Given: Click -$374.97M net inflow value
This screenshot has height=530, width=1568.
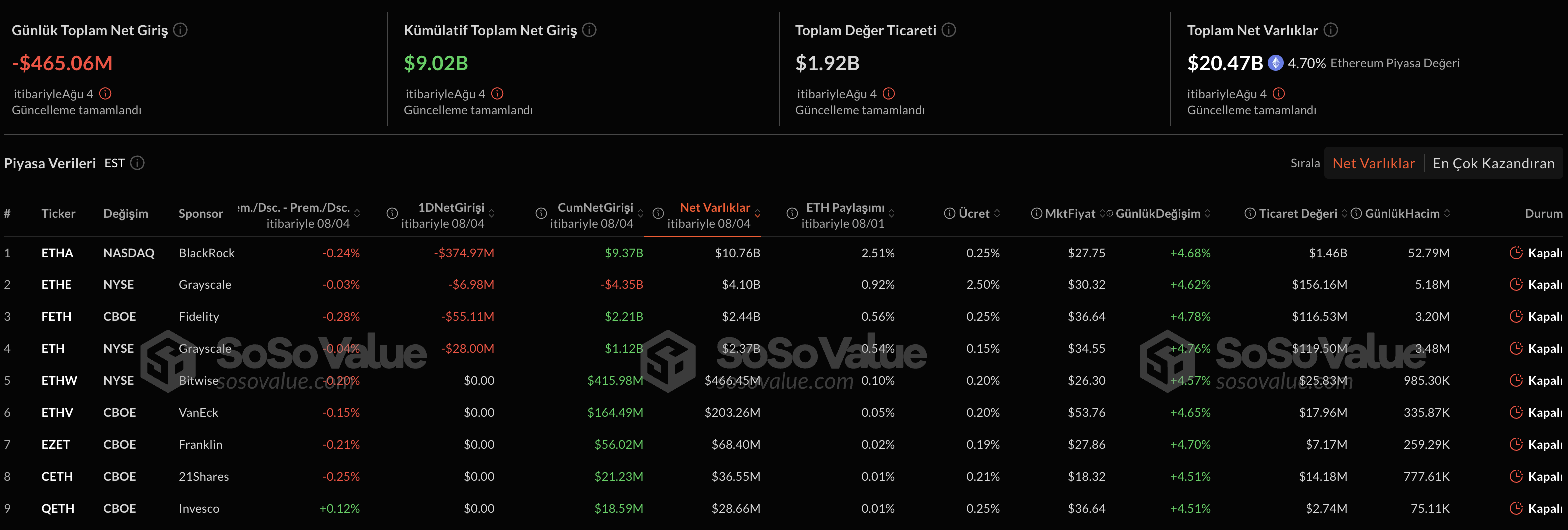Looking at the screenshot, I should pos(464,253).
